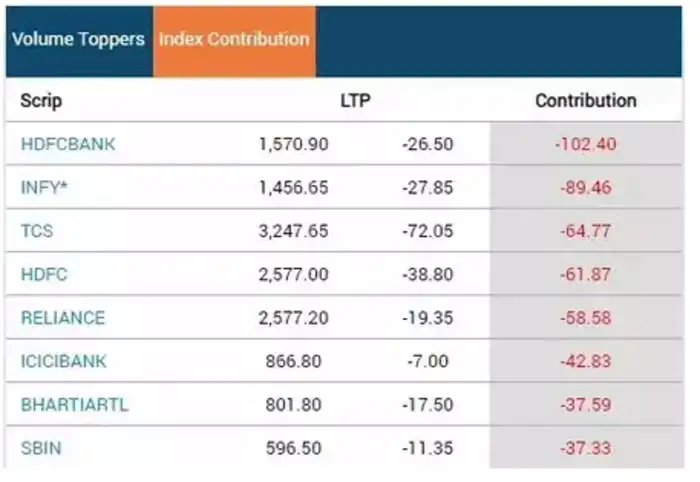700x482 pixels.
Task: Select the RELIANCE scrip link
Action: 62,318
